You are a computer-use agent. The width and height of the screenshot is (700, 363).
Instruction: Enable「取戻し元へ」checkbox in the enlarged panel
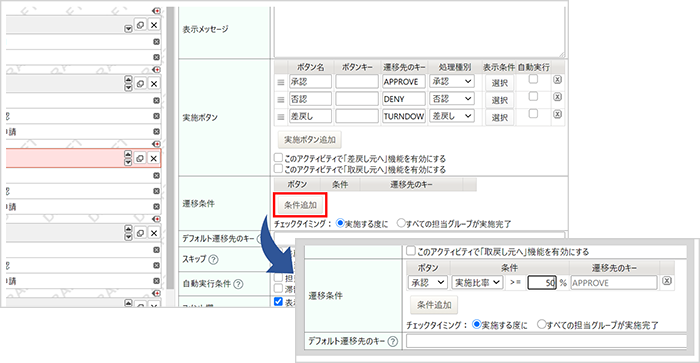(411, 251)
